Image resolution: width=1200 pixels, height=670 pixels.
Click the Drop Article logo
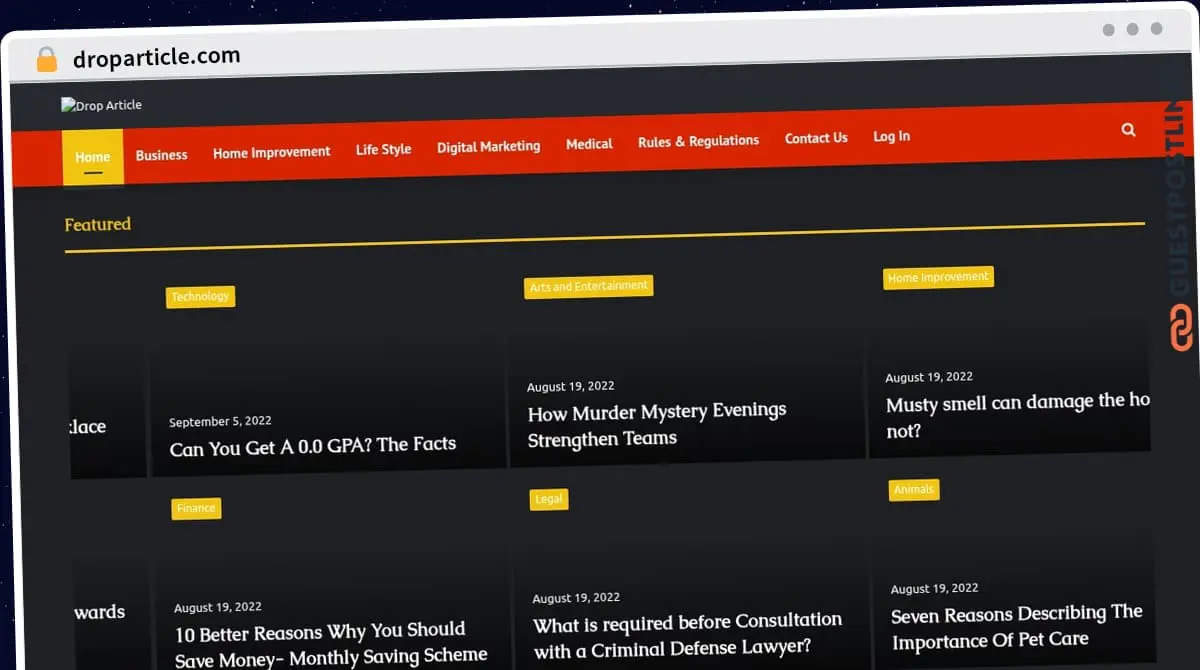100,104
